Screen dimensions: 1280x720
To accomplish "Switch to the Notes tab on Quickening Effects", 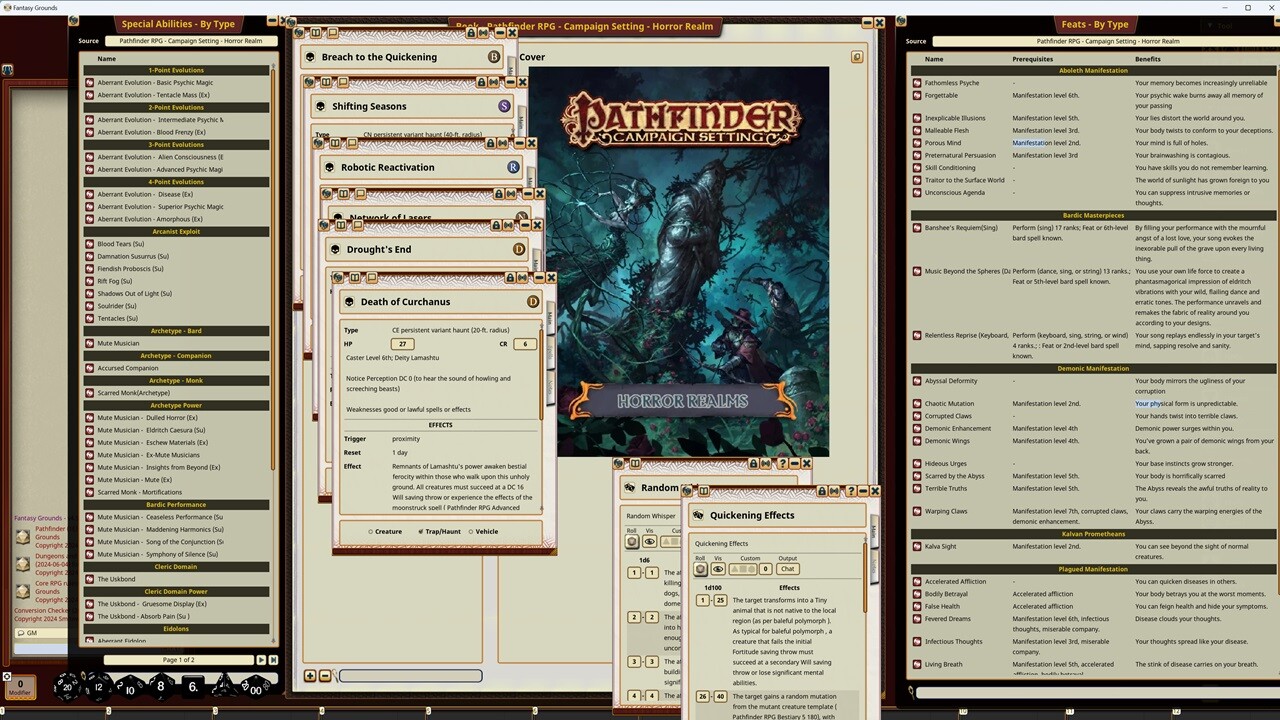I will [x=873, y=567].
